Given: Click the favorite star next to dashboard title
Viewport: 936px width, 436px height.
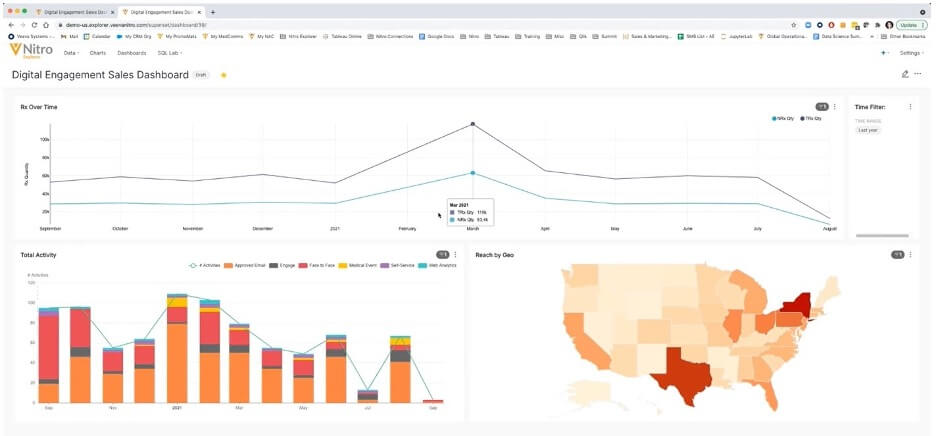Looking at the screenshot, I should (x=223, y=75).
